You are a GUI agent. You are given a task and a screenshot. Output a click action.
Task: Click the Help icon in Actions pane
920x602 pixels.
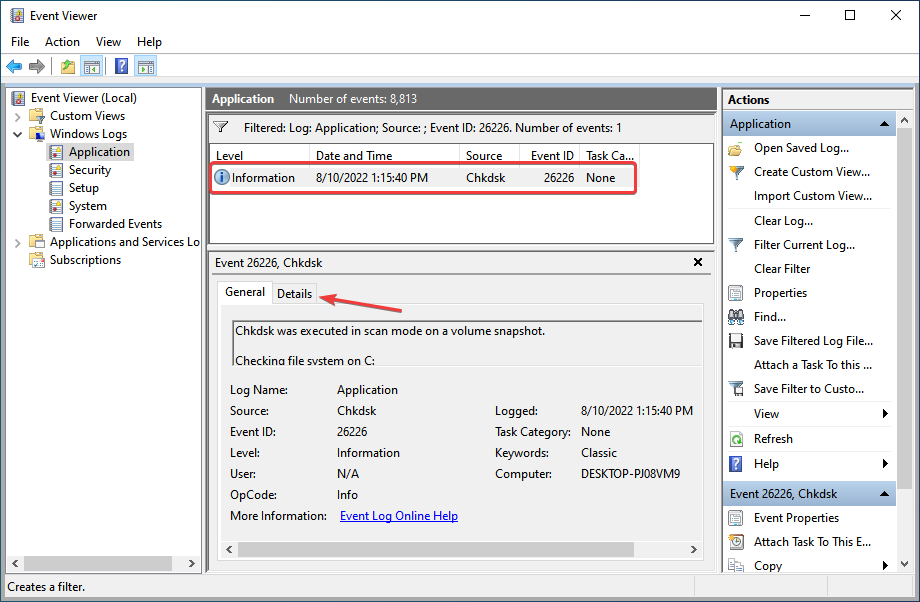[736, 464]
